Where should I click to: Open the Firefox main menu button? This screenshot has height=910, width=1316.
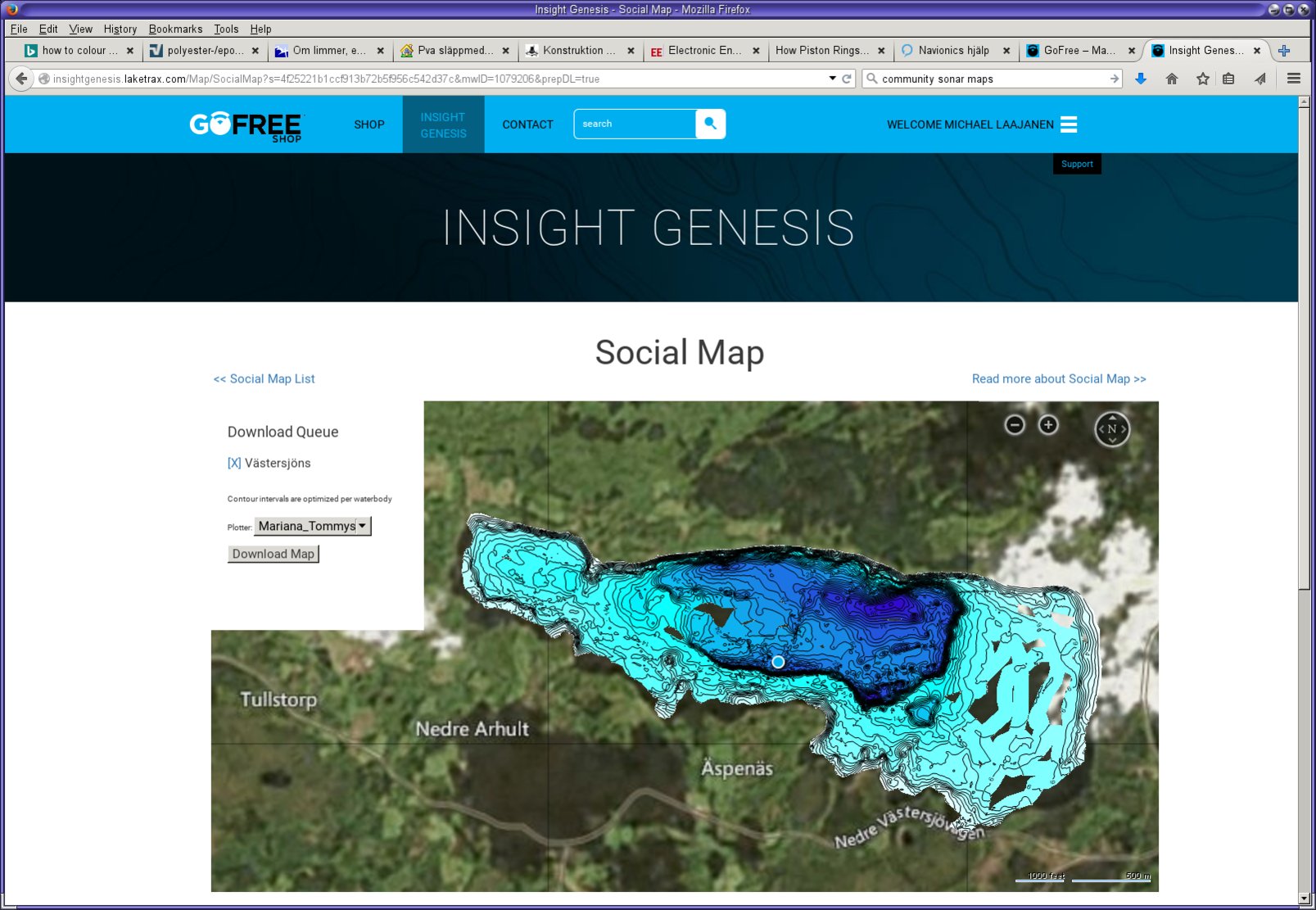[1294, 79]
